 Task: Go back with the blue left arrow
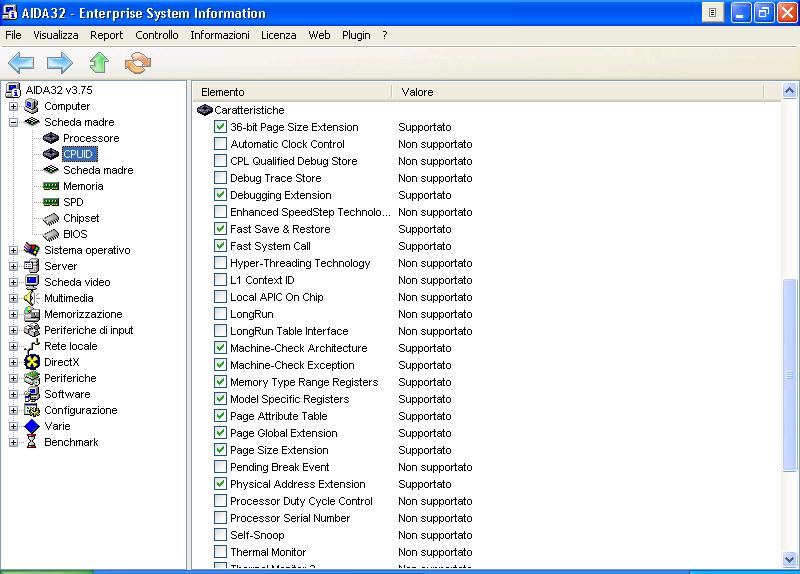21,63
